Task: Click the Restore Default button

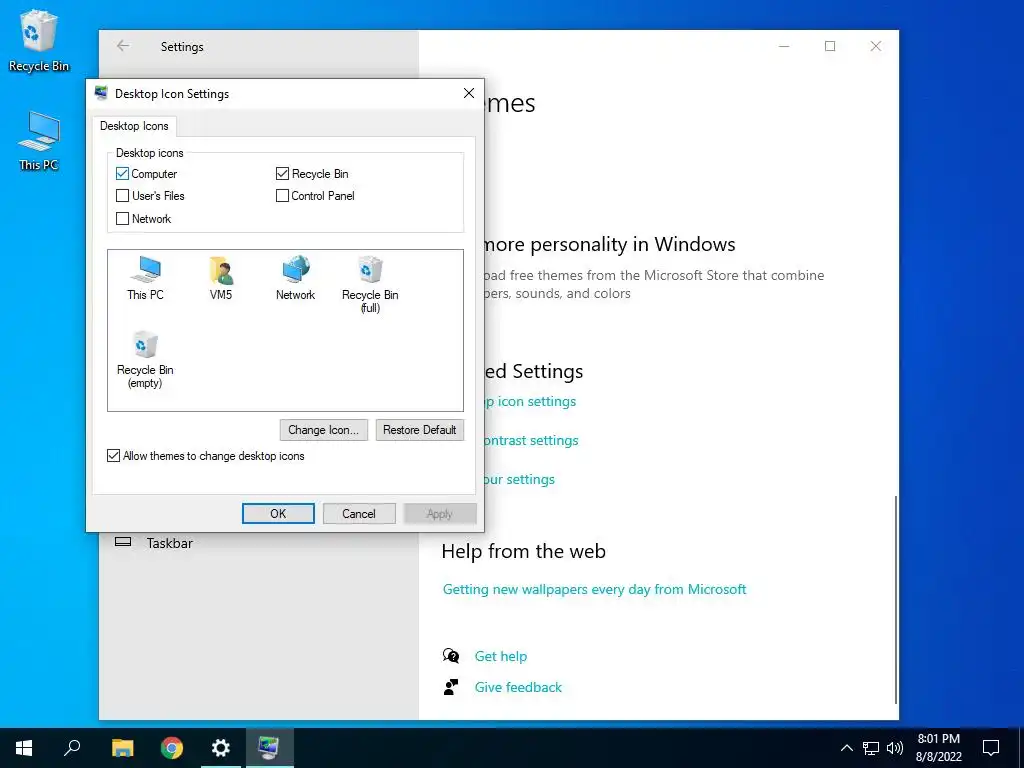Action: pos(419,430)
